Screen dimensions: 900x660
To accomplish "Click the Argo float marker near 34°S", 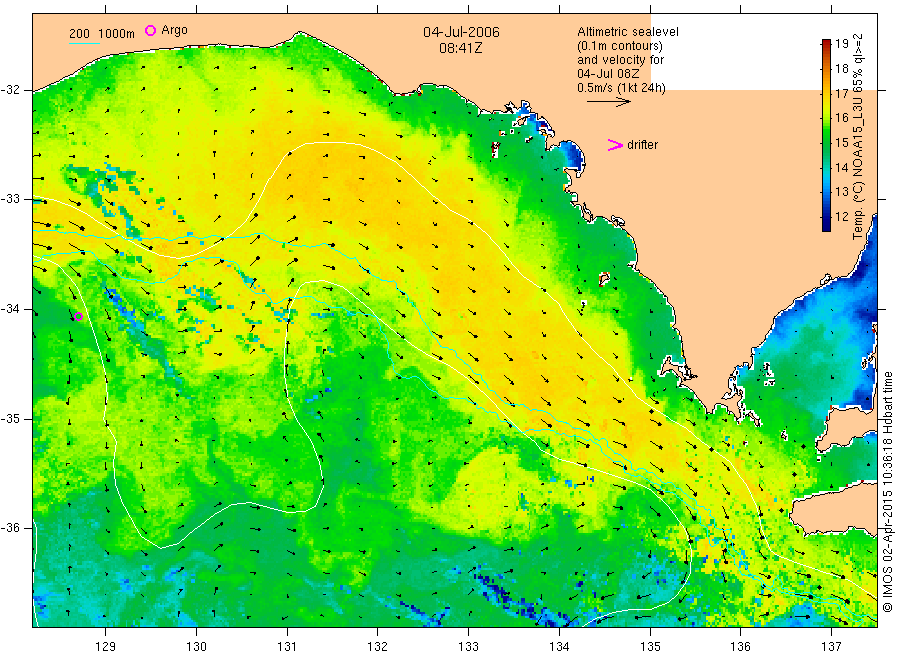I will (x=79, y=316).
